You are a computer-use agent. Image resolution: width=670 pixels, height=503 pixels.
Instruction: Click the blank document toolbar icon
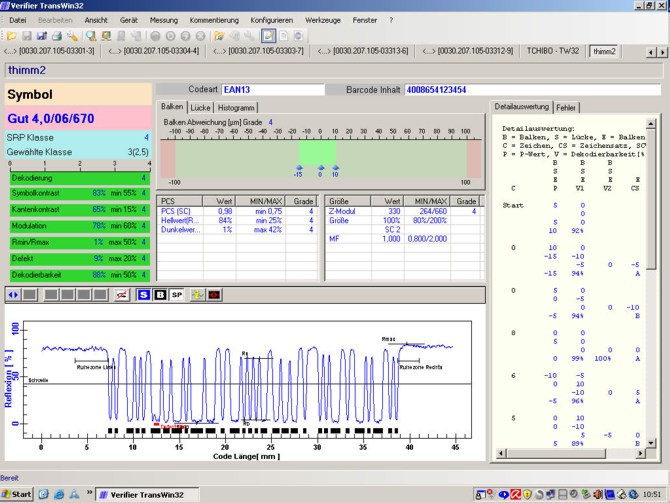[x=283, y=36]
